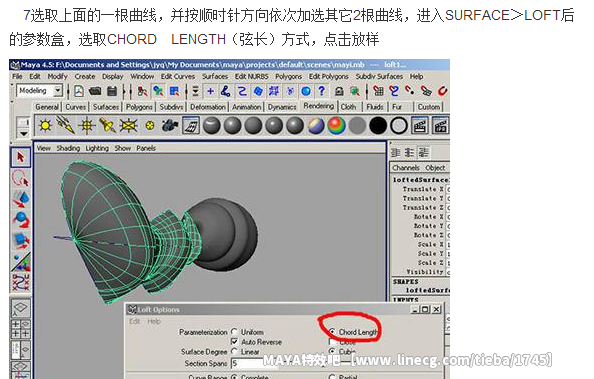Open the Edit Curves menu
The height and width of the screenshot is (379, 594).
(x=178, y=77)
